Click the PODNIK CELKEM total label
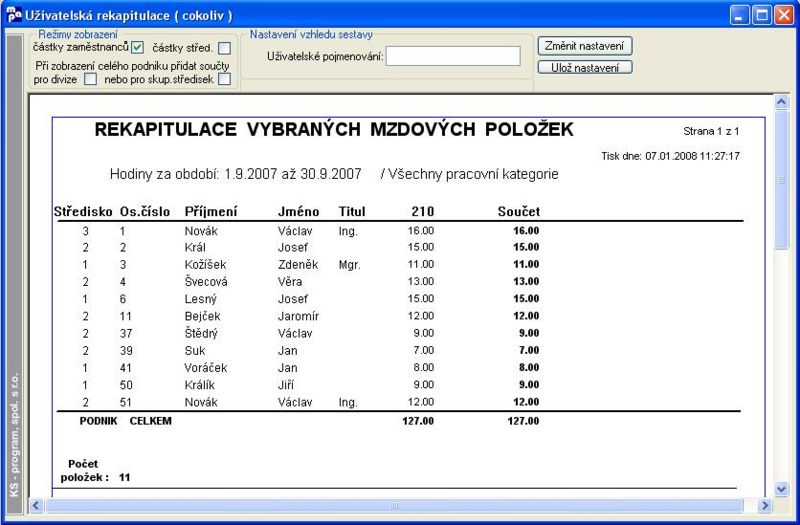Viewport: 800px width, 525px height. pyautogui.click(x=126, y=421)
